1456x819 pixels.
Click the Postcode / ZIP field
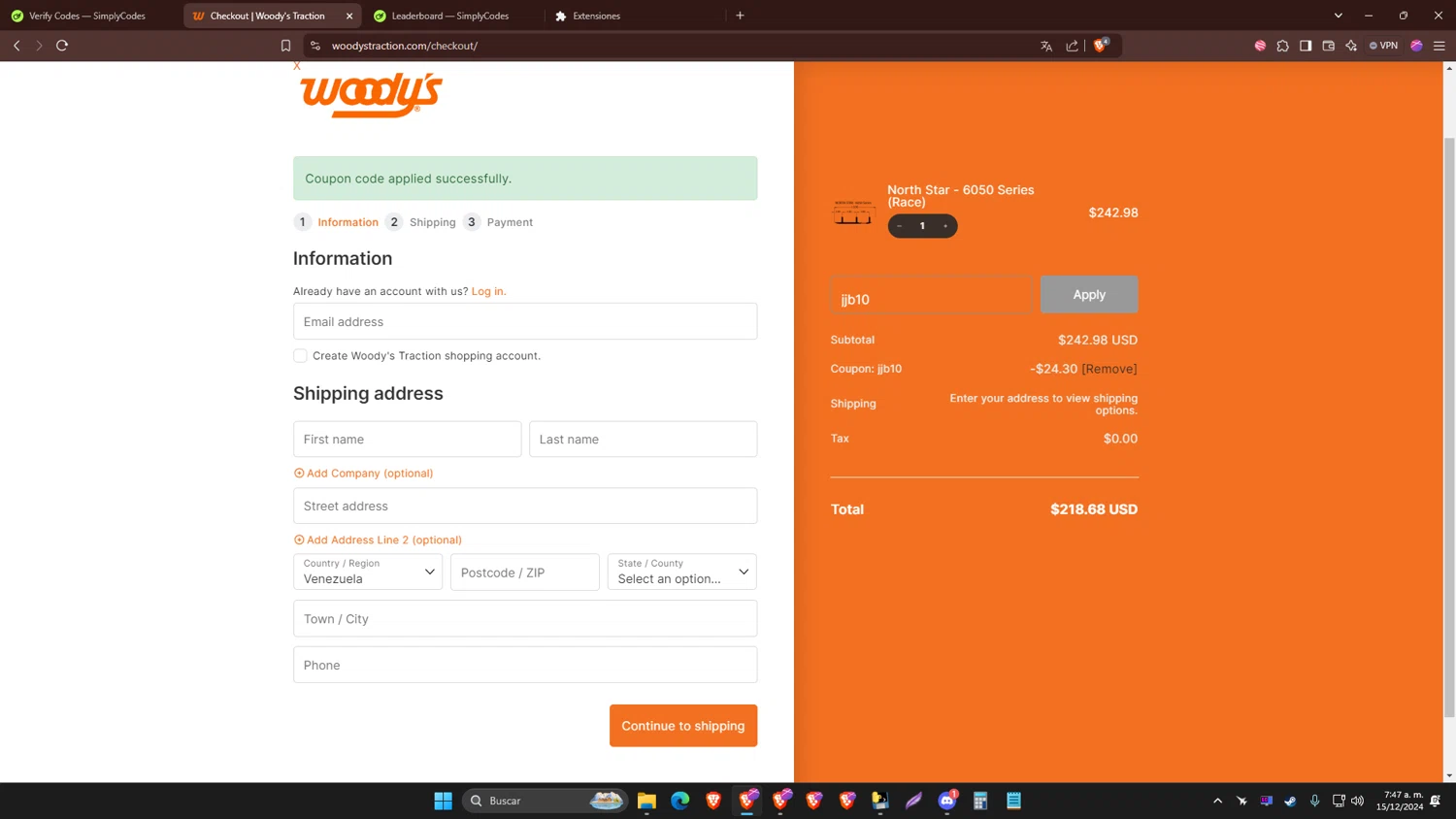click(x=525, y=572)
